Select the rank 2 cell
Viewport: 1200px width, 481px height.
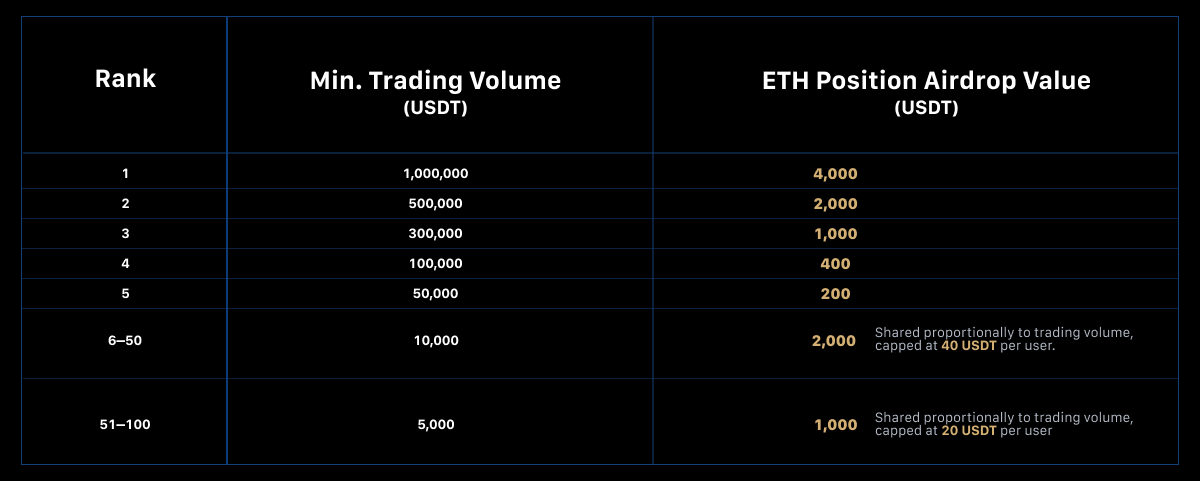[x=125, y=203]
